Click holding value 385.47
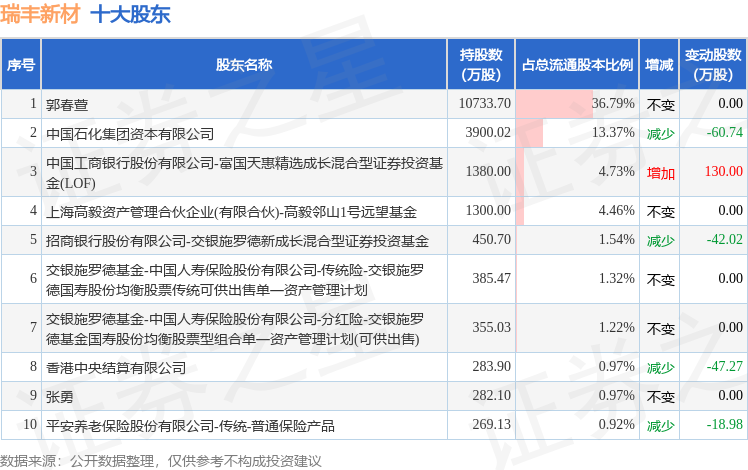This screenshot has height=470, width=748. (491, 279)
